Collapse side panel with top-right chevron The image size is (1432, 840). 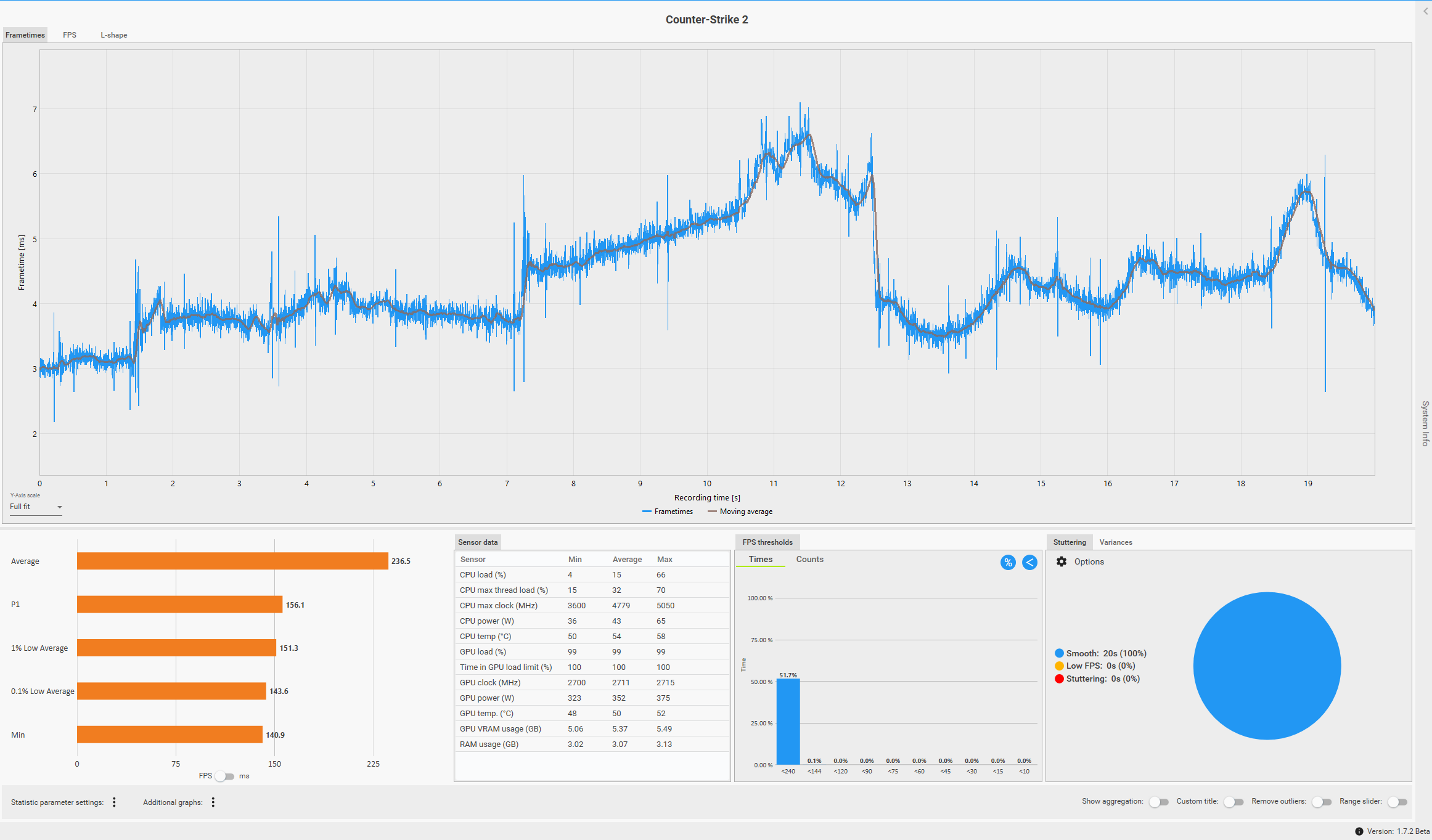pos(1426,12)
